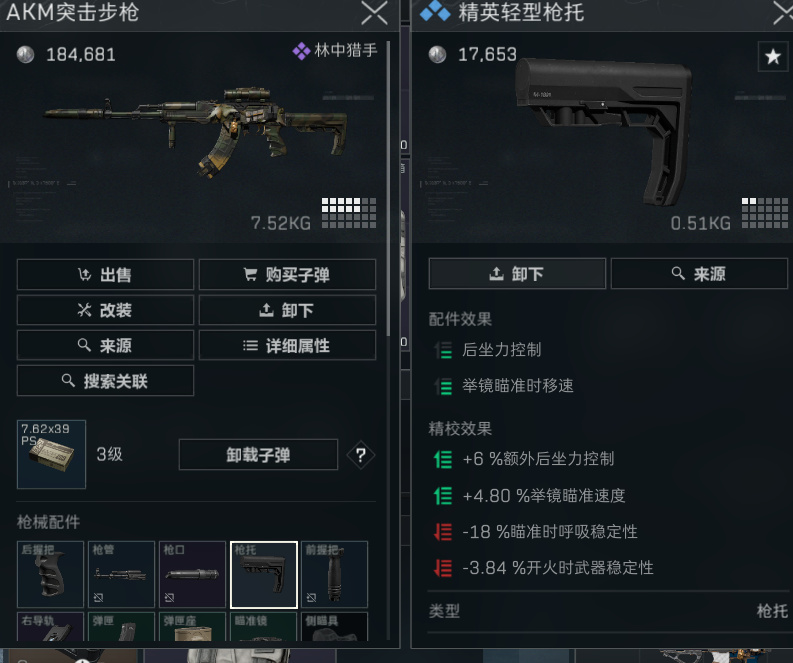Click the 购买子弹 buy ammo button
The height and width of the screenshot is (663, 793).
pyautogui.click(x=287, y=275)
